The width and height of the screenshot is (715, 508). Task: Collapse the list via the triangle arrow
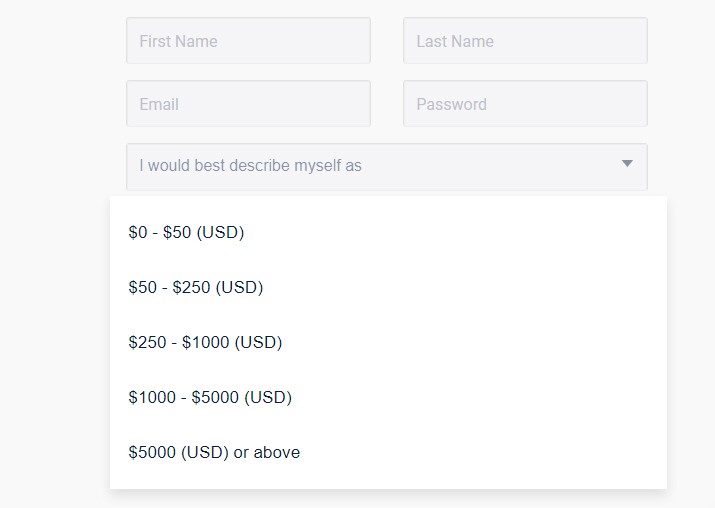coord(627,164)
